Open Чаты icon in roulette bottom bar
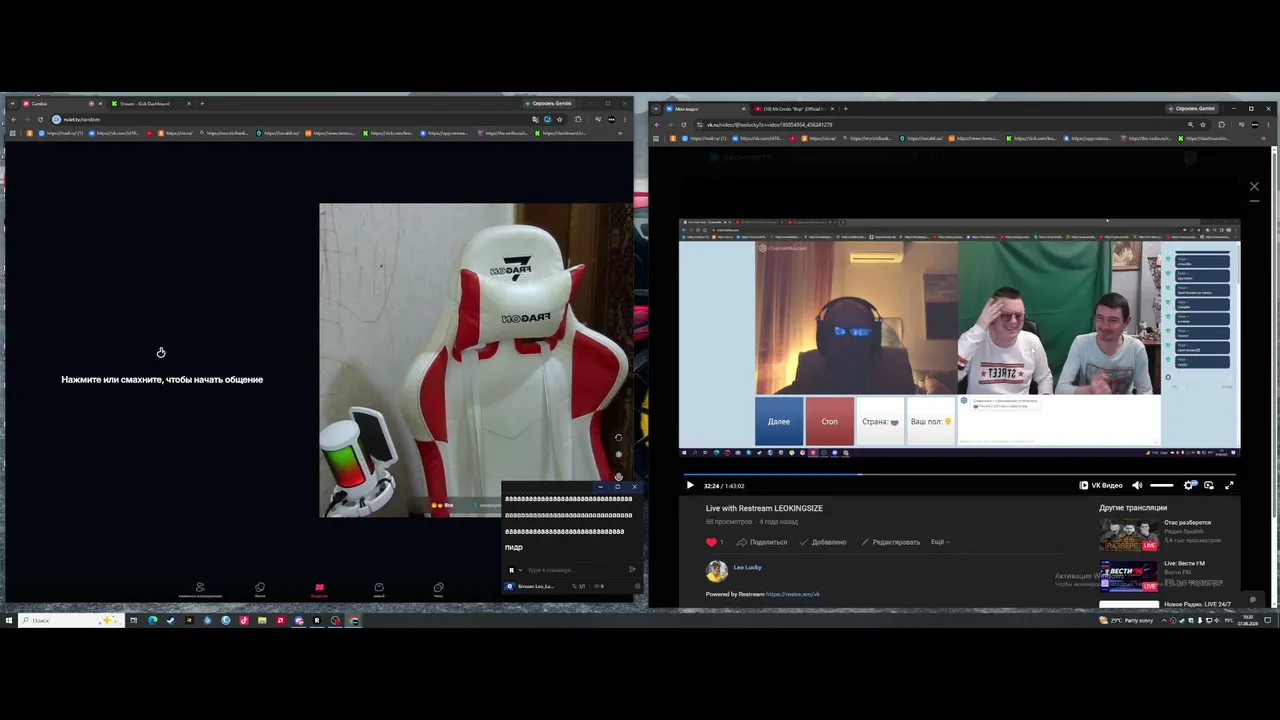 coord(438,589)
